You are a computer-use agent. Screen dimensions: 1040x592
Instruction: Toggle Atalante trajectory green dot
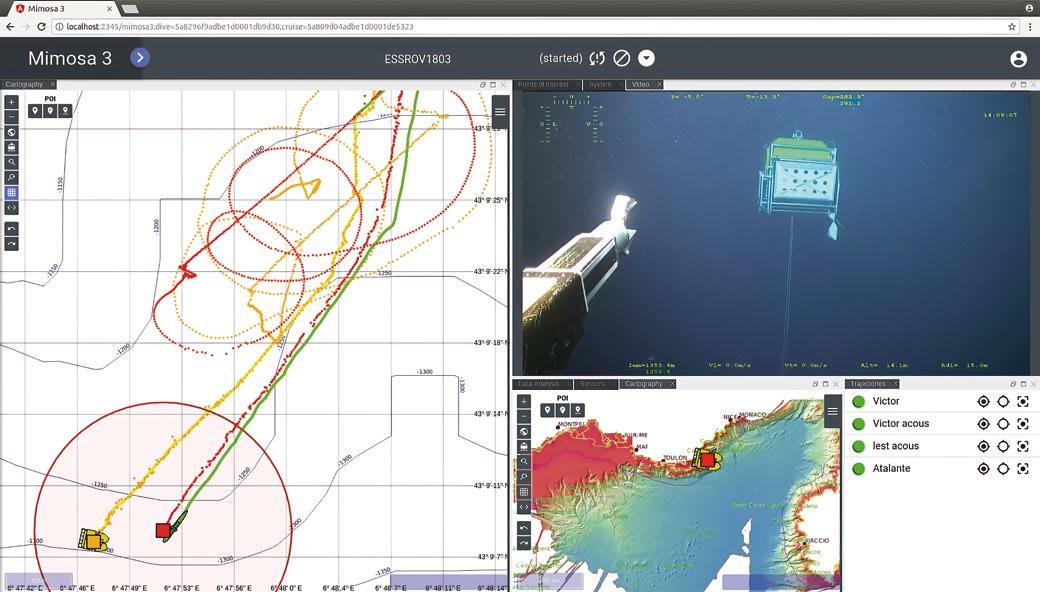point(858,469)
